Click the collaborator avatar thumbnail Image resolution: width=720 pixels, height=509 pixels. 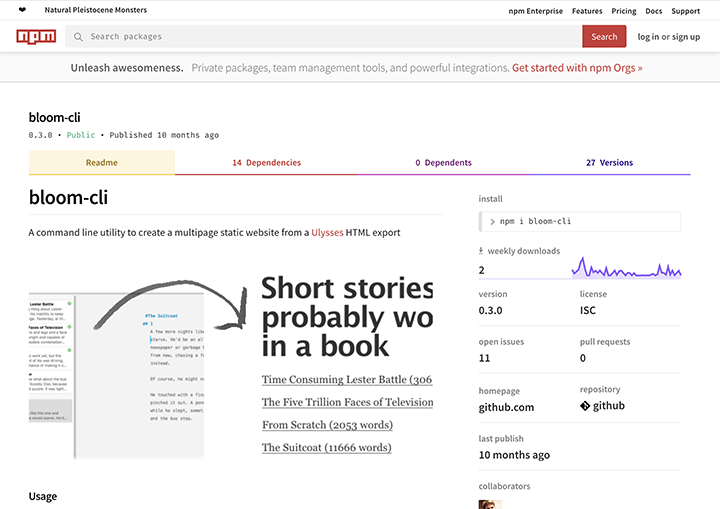490,504
